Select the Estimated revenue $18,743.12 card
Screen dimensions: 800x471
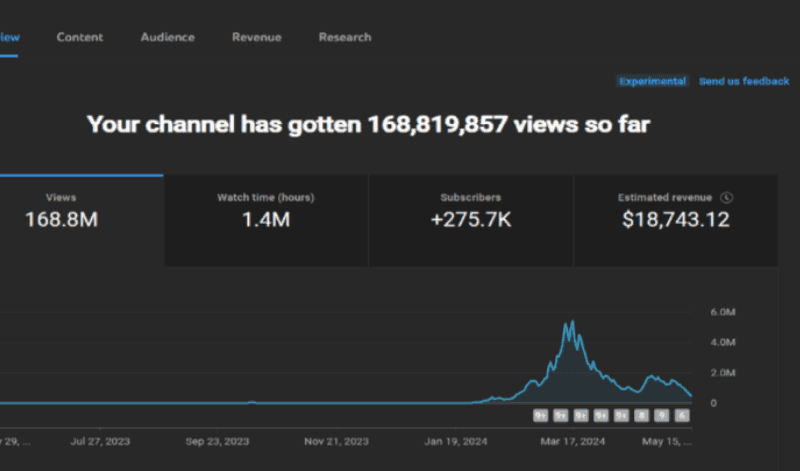(676, 220)
